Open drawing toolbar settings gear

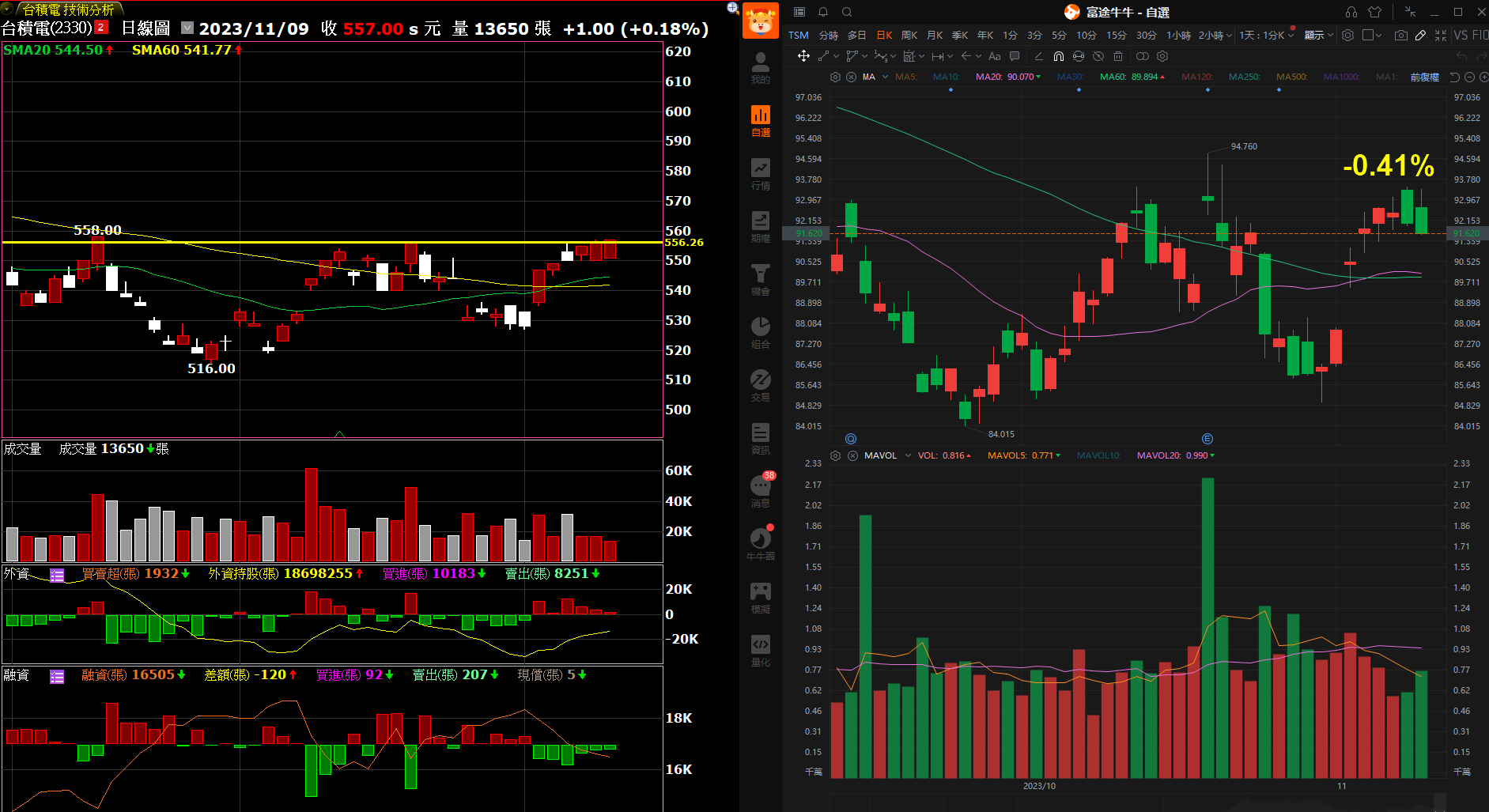pyautogui.click(x=1162, y=56)
